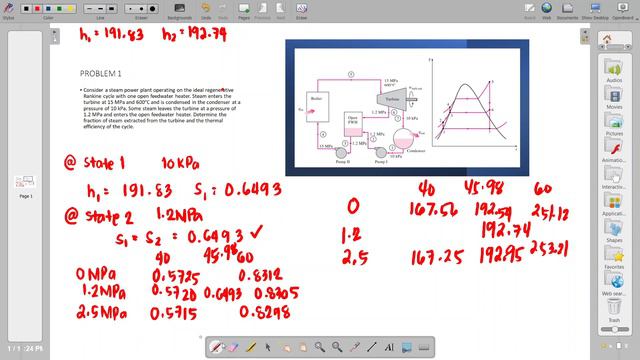640x360 pixels.
Task: Select the medium line width
Action: pyautogui.click(x=100, y=8)
